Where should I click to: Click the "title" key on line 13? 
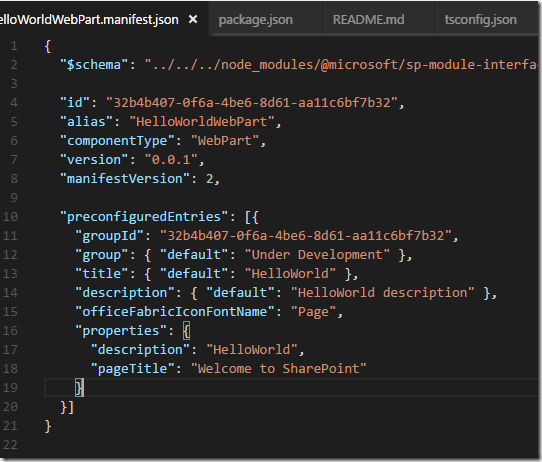102,274
